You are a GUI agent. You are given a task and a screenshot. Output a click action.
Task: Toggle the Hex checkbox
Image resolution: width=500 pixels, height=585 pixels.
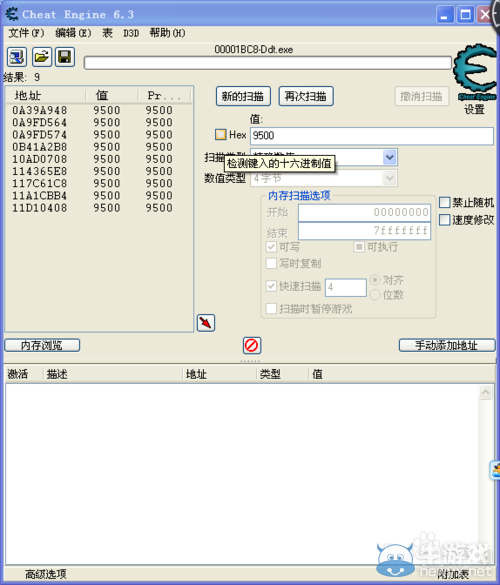[221, 135]
